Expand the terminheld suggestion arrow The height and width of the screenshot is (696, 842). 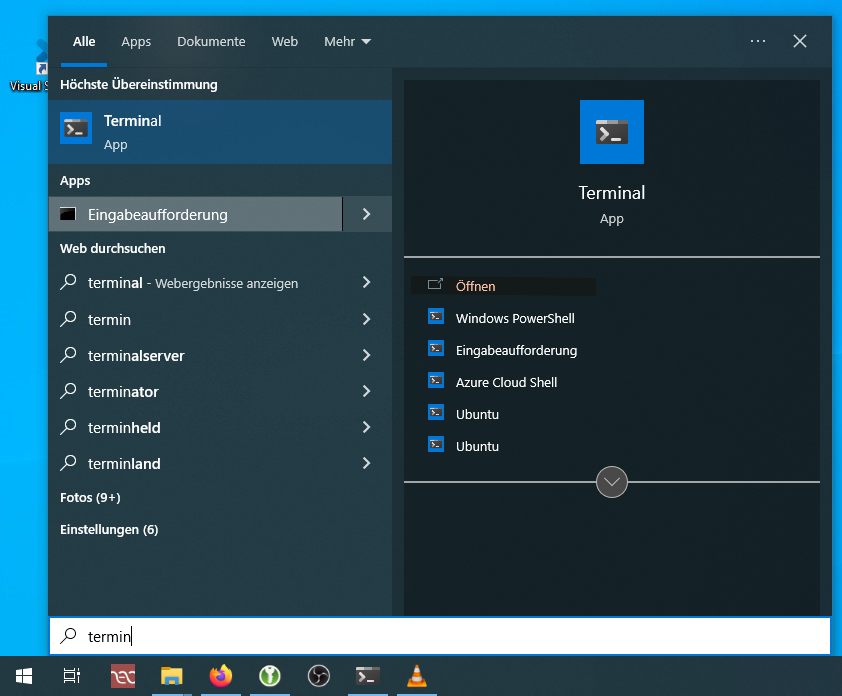click(x=367, y=427)
